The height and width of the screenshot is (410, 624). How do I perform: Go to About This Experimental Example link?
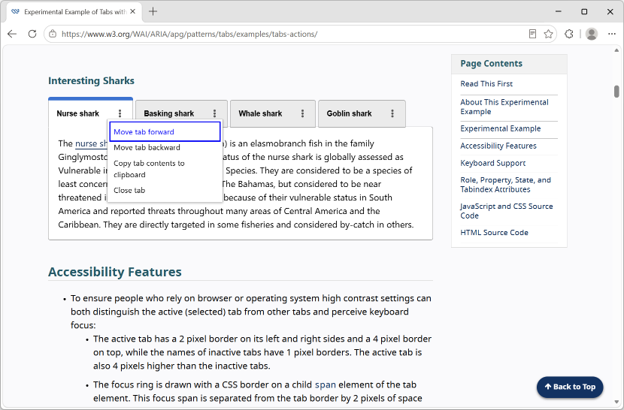[x=504, y=107]
